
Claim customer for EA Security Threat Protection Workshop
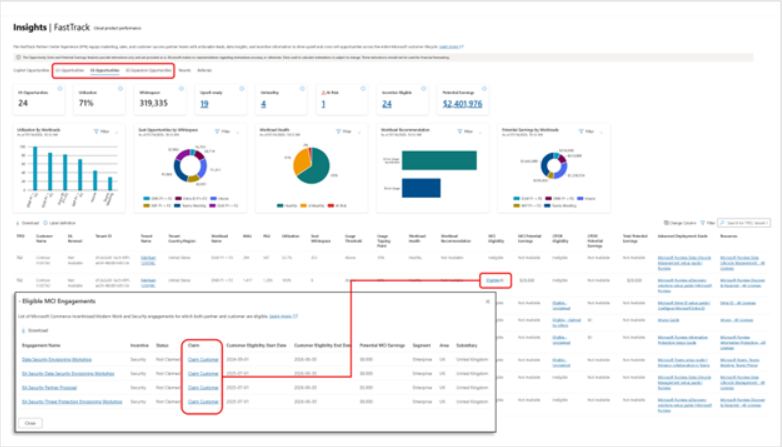click(203, 401)
